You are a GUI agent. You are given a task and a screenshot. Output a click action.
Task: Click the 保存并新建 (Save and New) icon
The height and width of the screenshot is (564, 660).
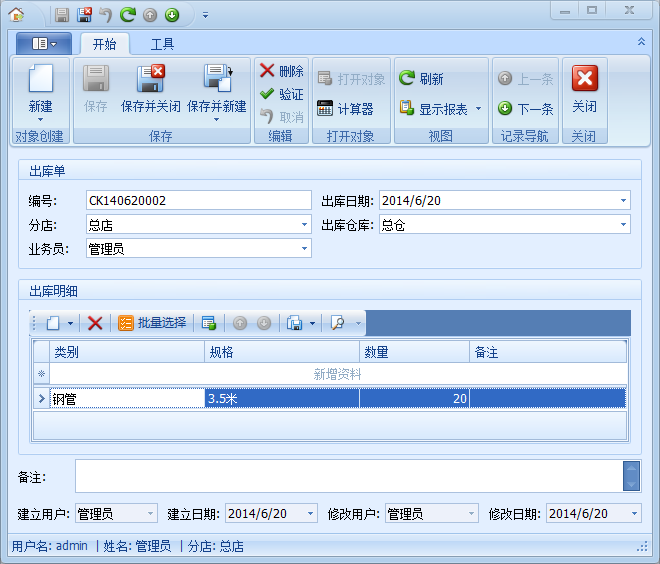pos(216,80)
